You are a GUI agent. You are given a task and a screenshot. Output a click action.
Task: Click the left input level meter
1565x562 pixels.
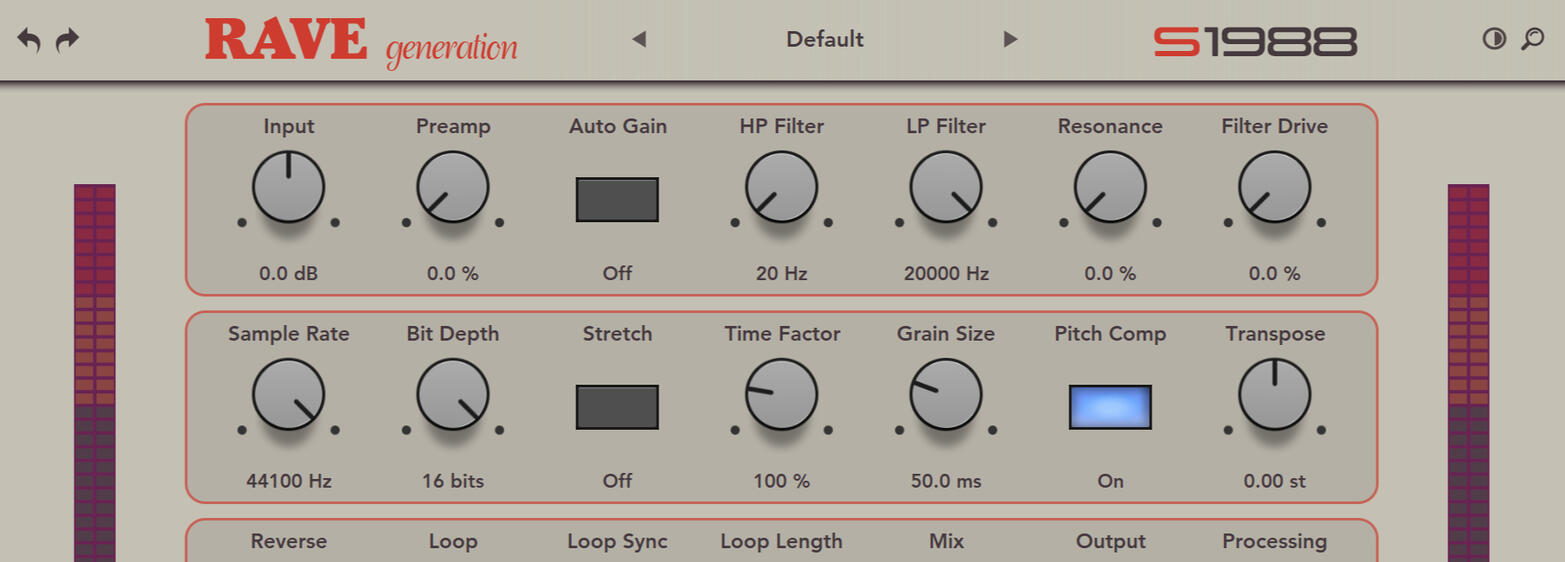tap(95, 372)
